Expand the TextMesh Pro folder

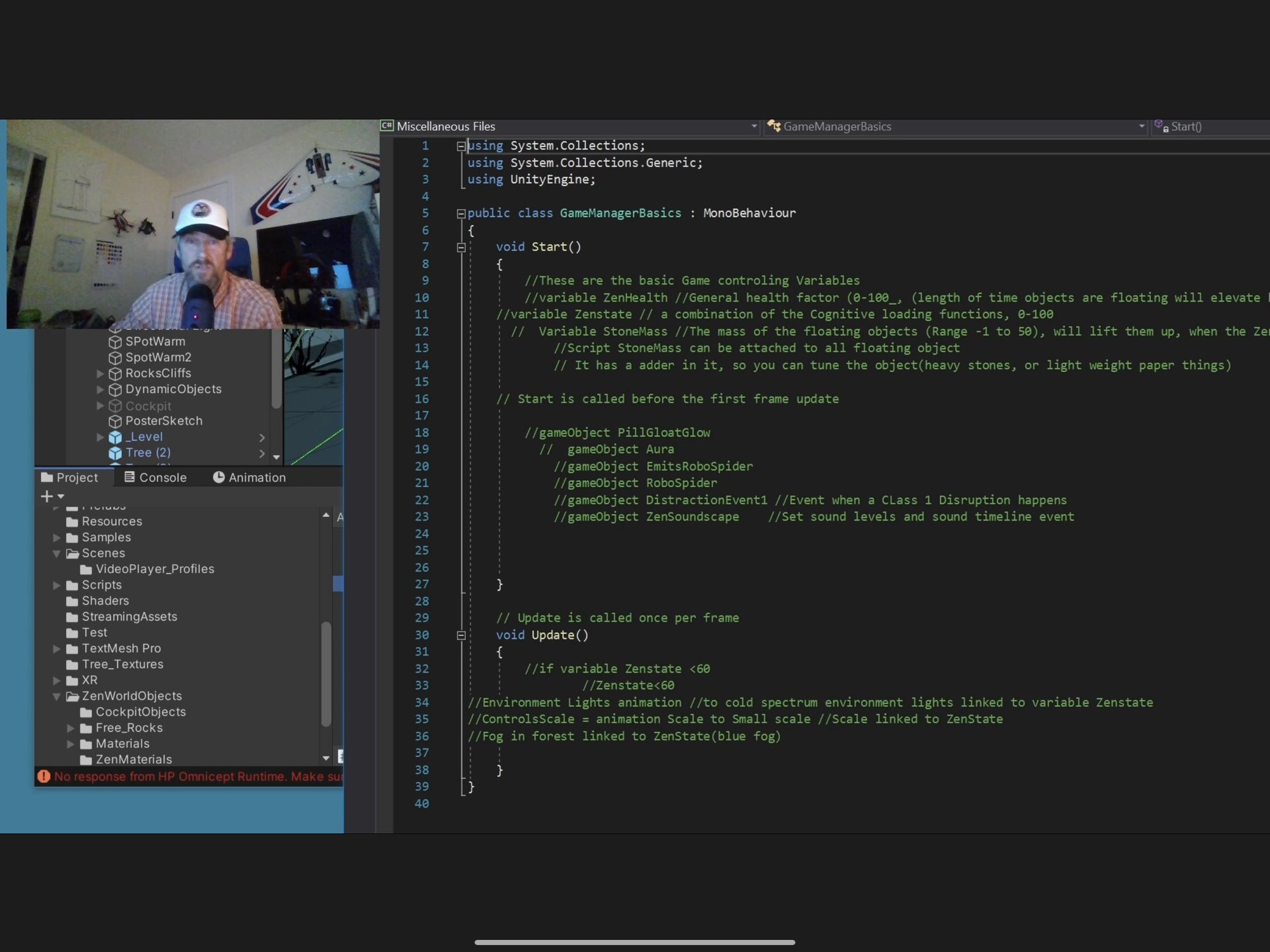[x=57, y=648]
